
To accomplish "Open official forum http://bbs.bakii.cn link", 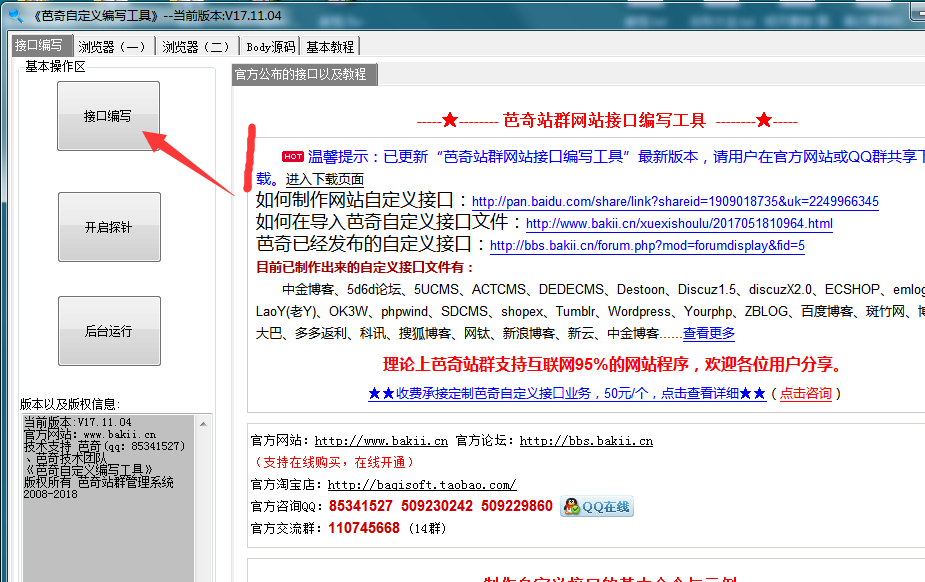I will tap(586, 441).
